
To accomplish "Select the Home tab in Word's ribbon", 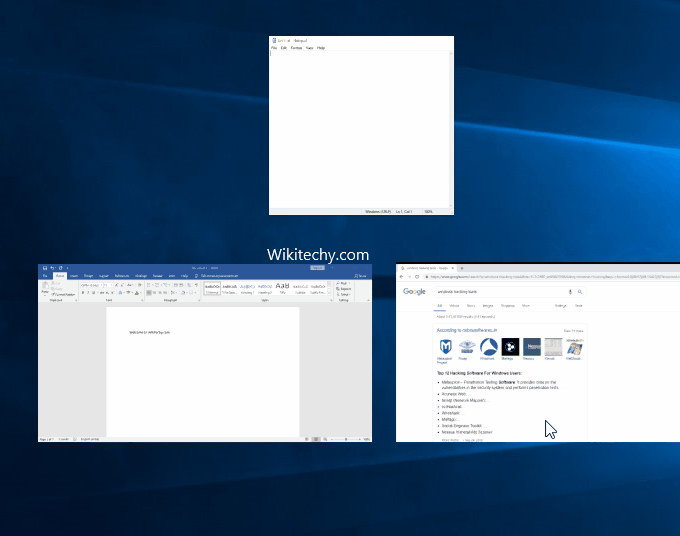I will pos(60,276).
